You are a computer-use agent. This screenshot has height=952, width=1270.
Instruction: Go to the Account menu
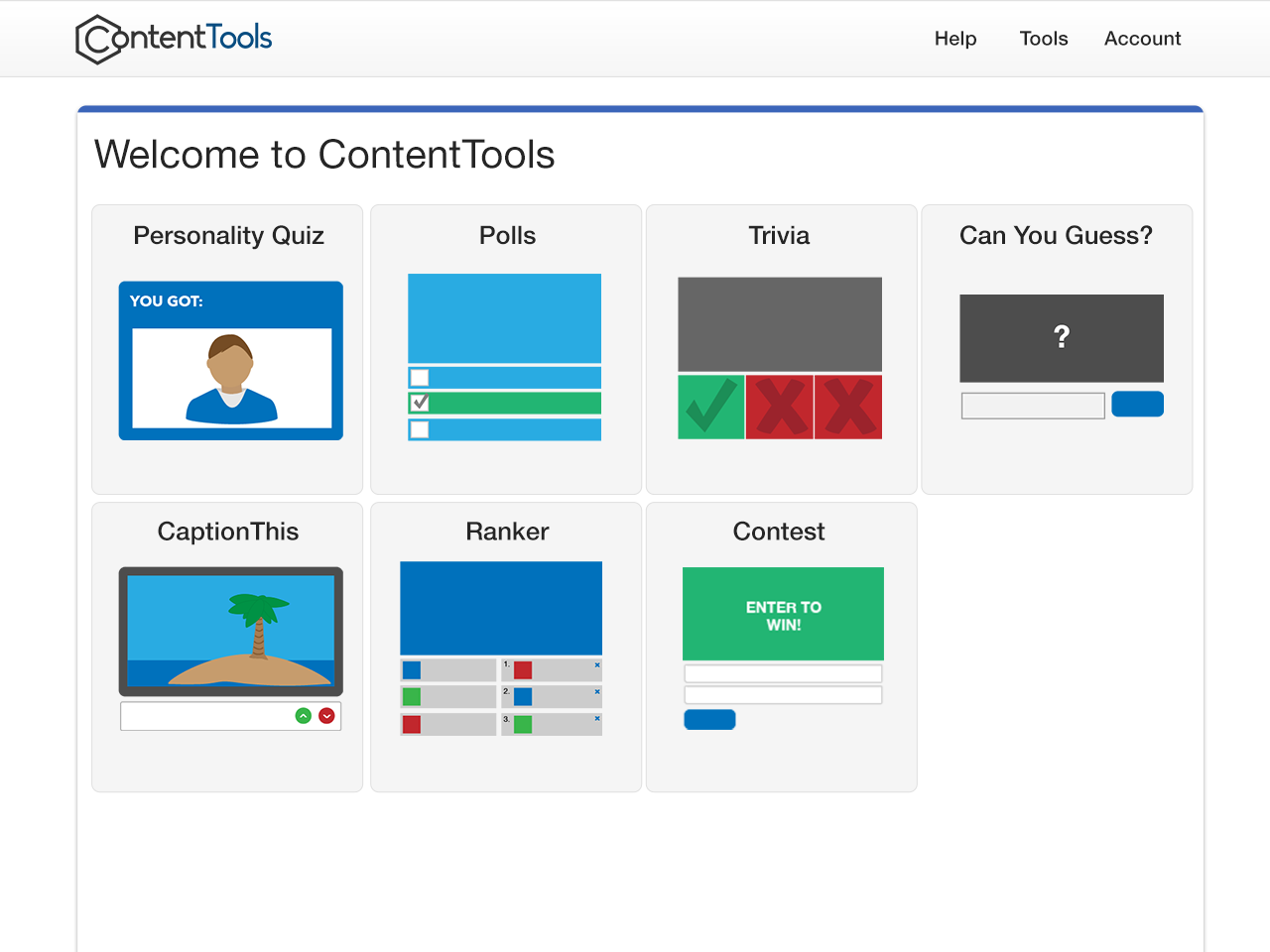pyautogui.click(x=1142, y=39)
